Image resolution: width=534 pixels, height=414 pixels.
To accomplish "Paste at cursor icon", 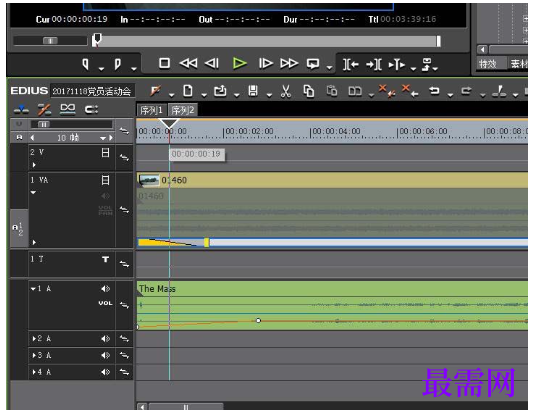I will (332, 91).
